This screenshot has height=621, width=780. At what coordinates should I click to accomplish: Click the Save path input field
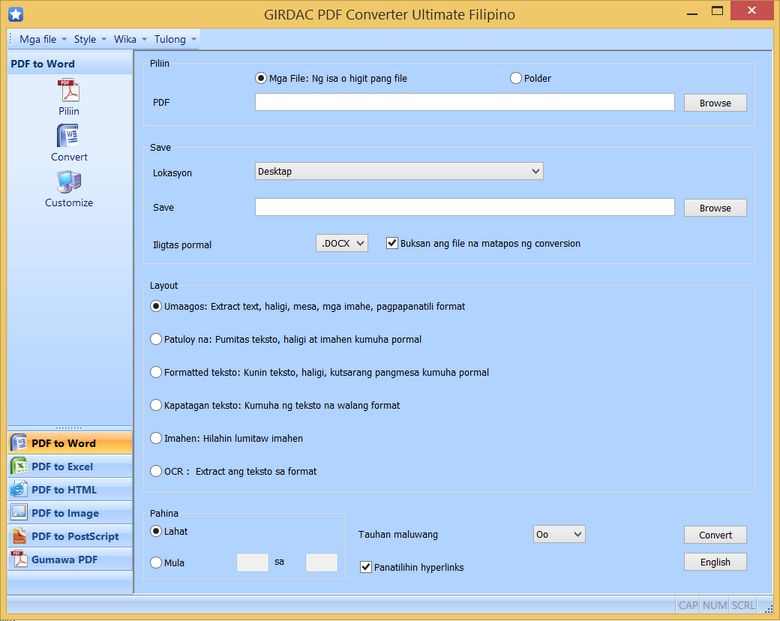465,207
